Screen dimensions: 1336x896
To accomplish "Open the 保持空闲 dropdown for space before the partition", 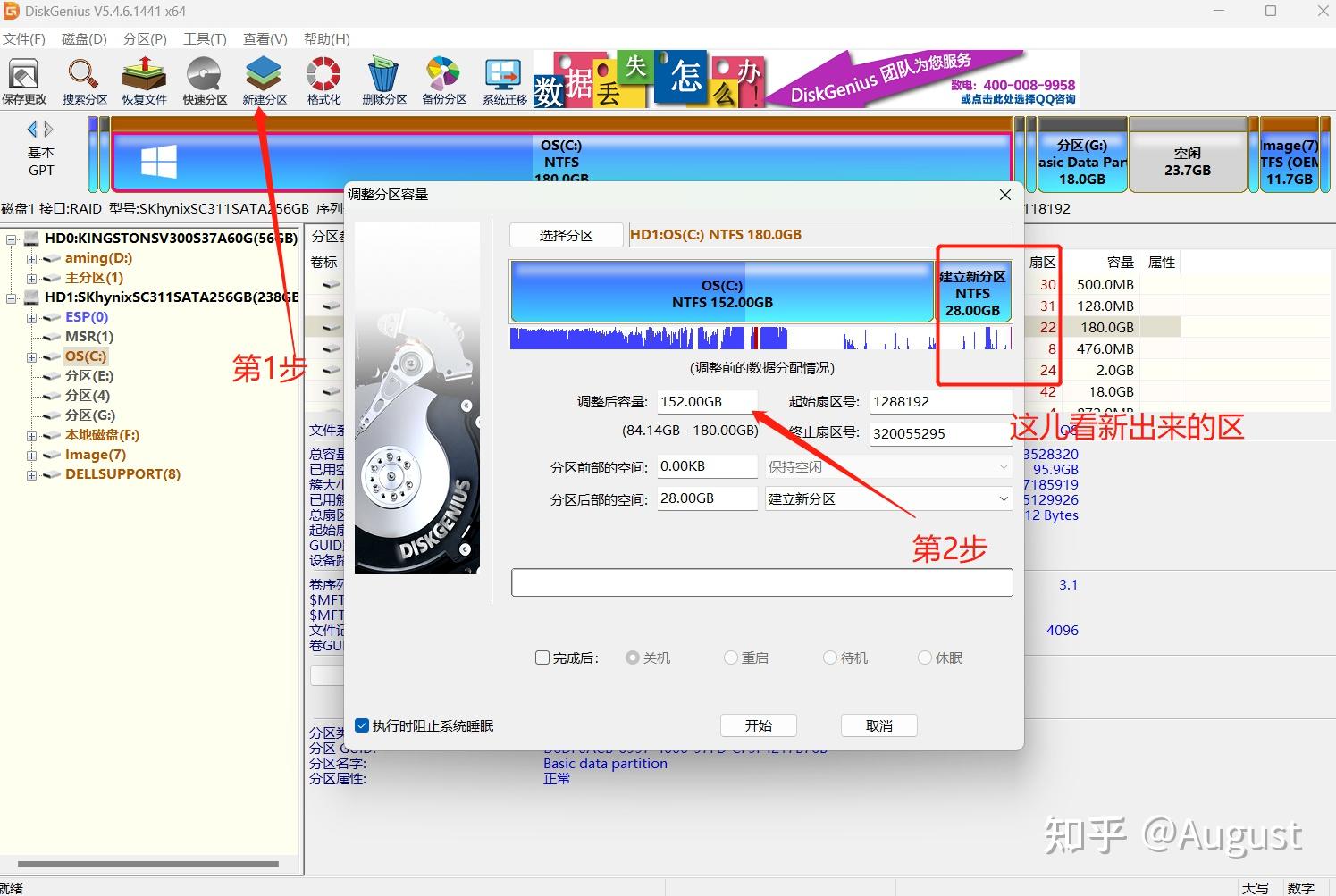I will [888, 466].
